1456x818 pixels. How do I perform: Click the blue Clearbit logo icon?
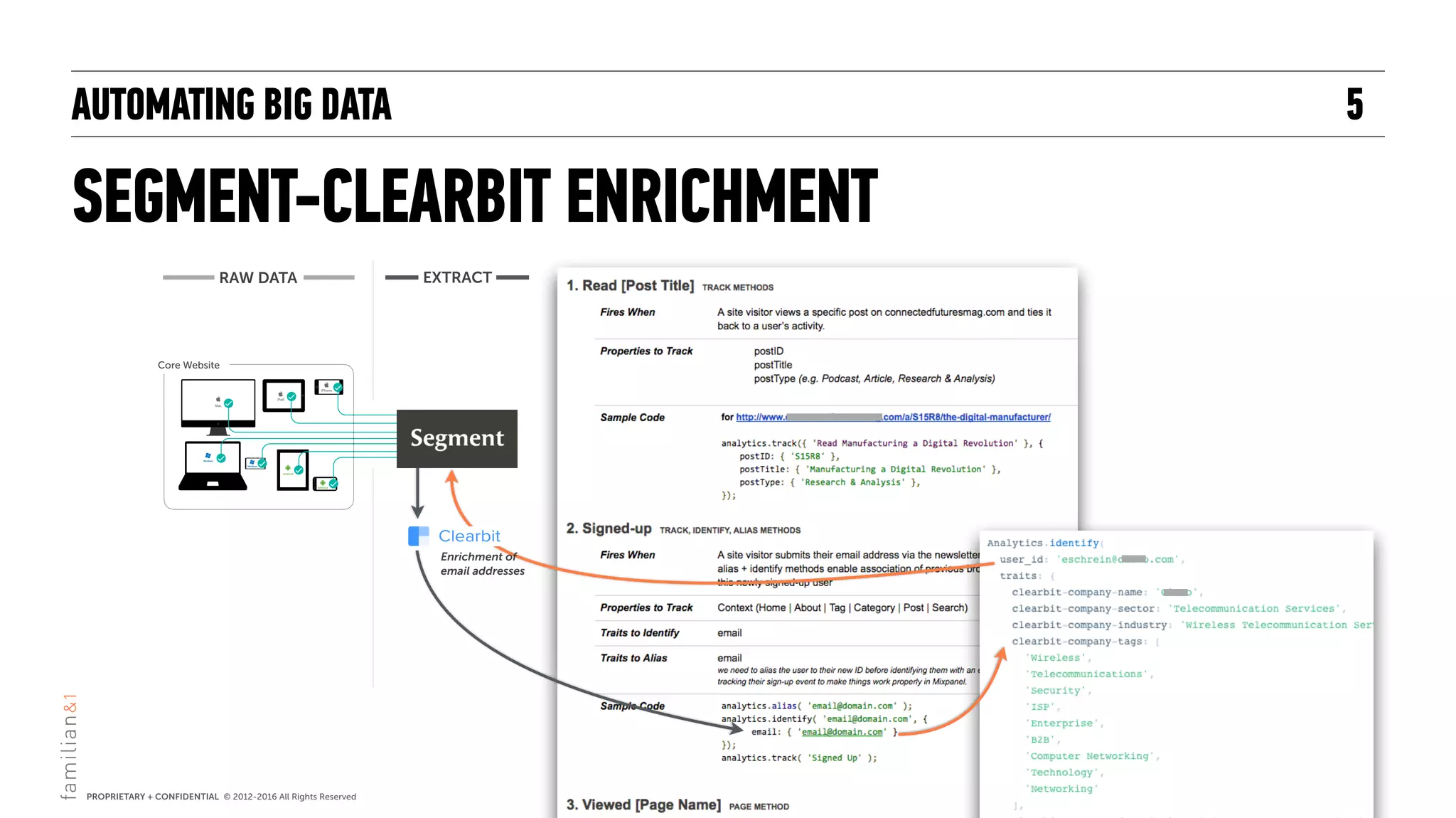tap(419, 536)
